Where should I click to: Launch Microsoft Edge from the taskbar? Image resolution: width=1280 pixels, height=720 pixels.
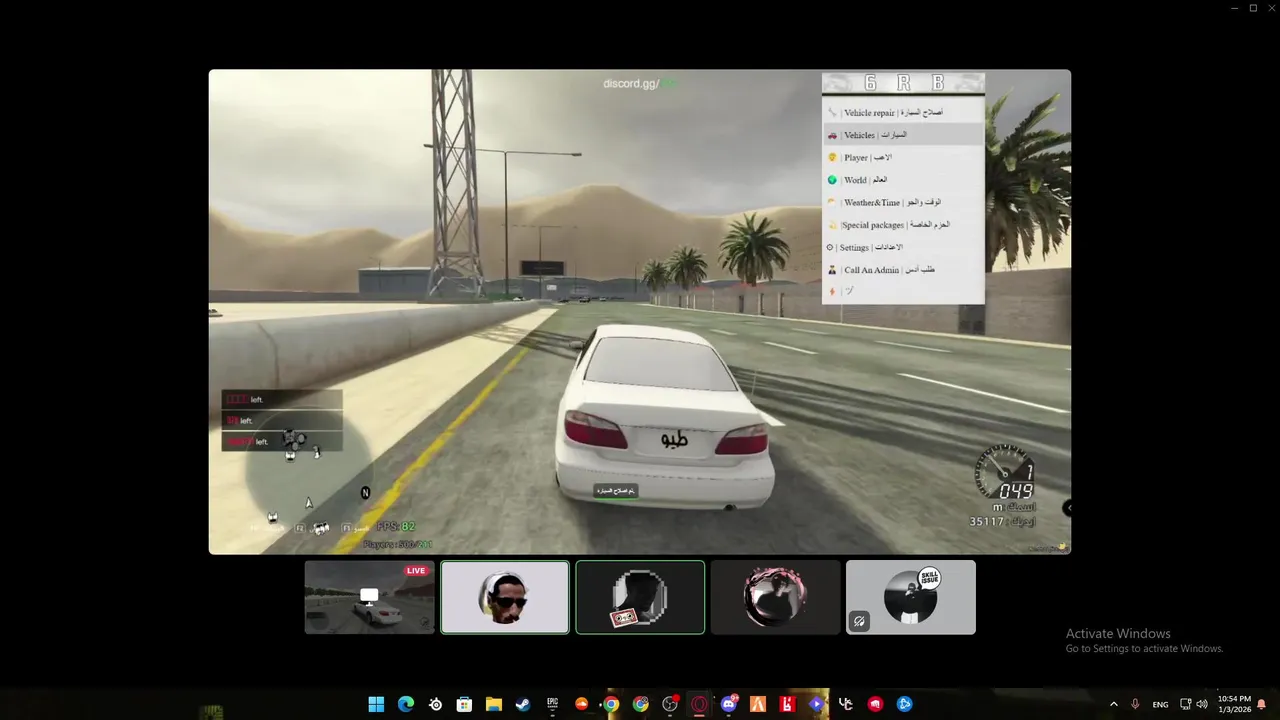point(405,704)
